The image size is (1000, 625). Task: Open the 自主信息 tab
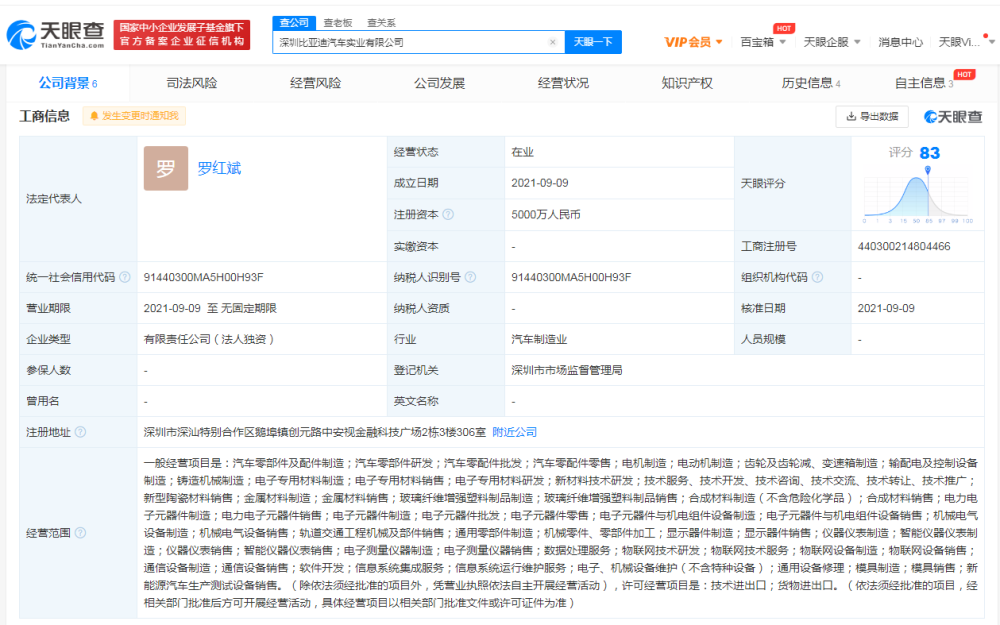click(x=924, y=83)
